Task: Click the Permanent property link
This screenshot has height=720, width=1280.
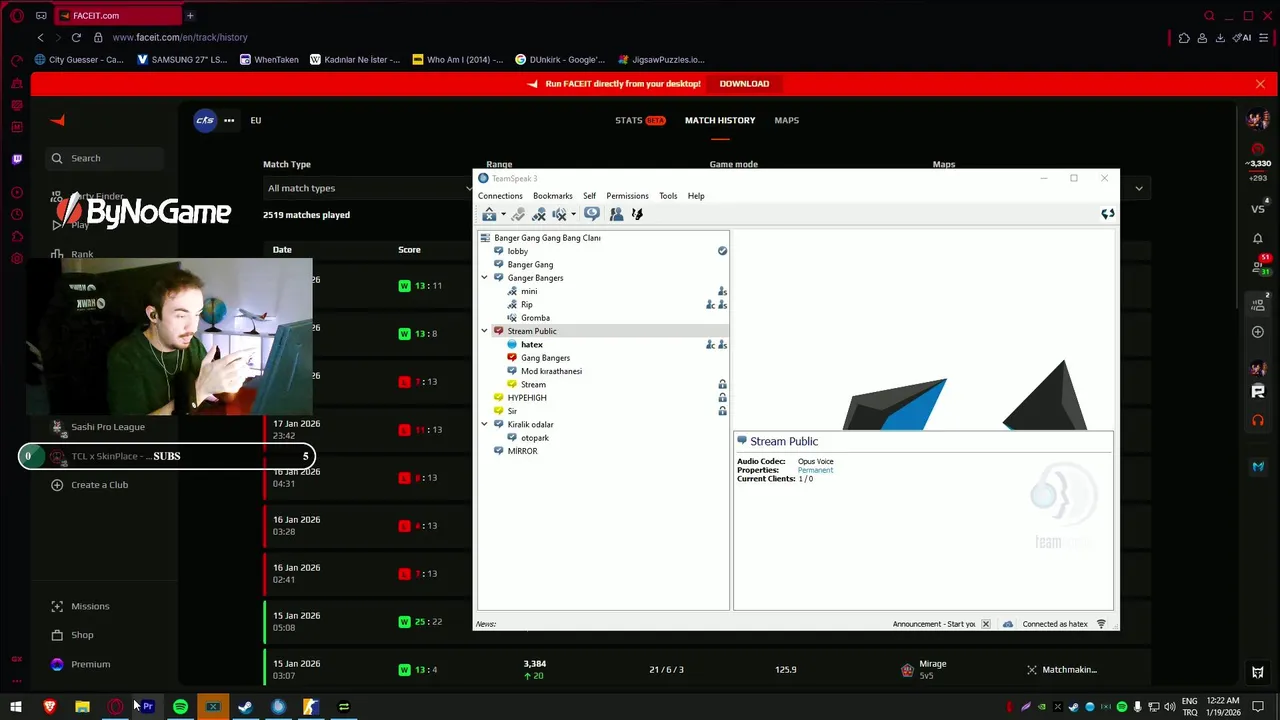Action: pyautogui.click(x=815, y=470)
